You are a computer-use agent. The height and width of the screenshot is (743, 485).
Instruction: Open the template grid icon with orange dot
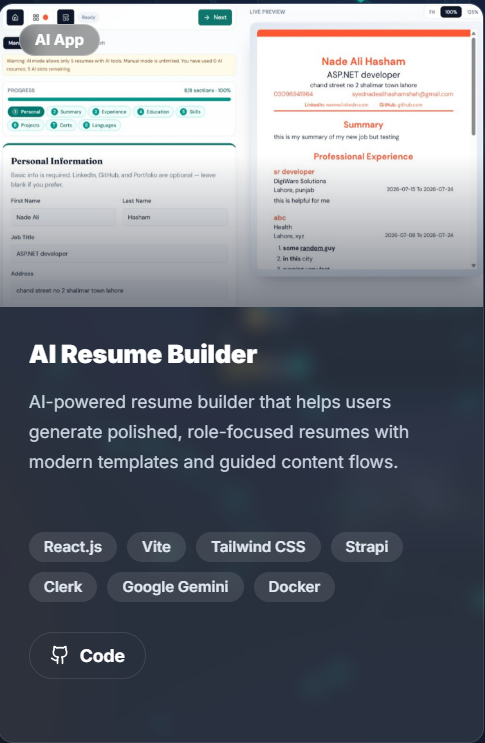(x=40, y=18)
